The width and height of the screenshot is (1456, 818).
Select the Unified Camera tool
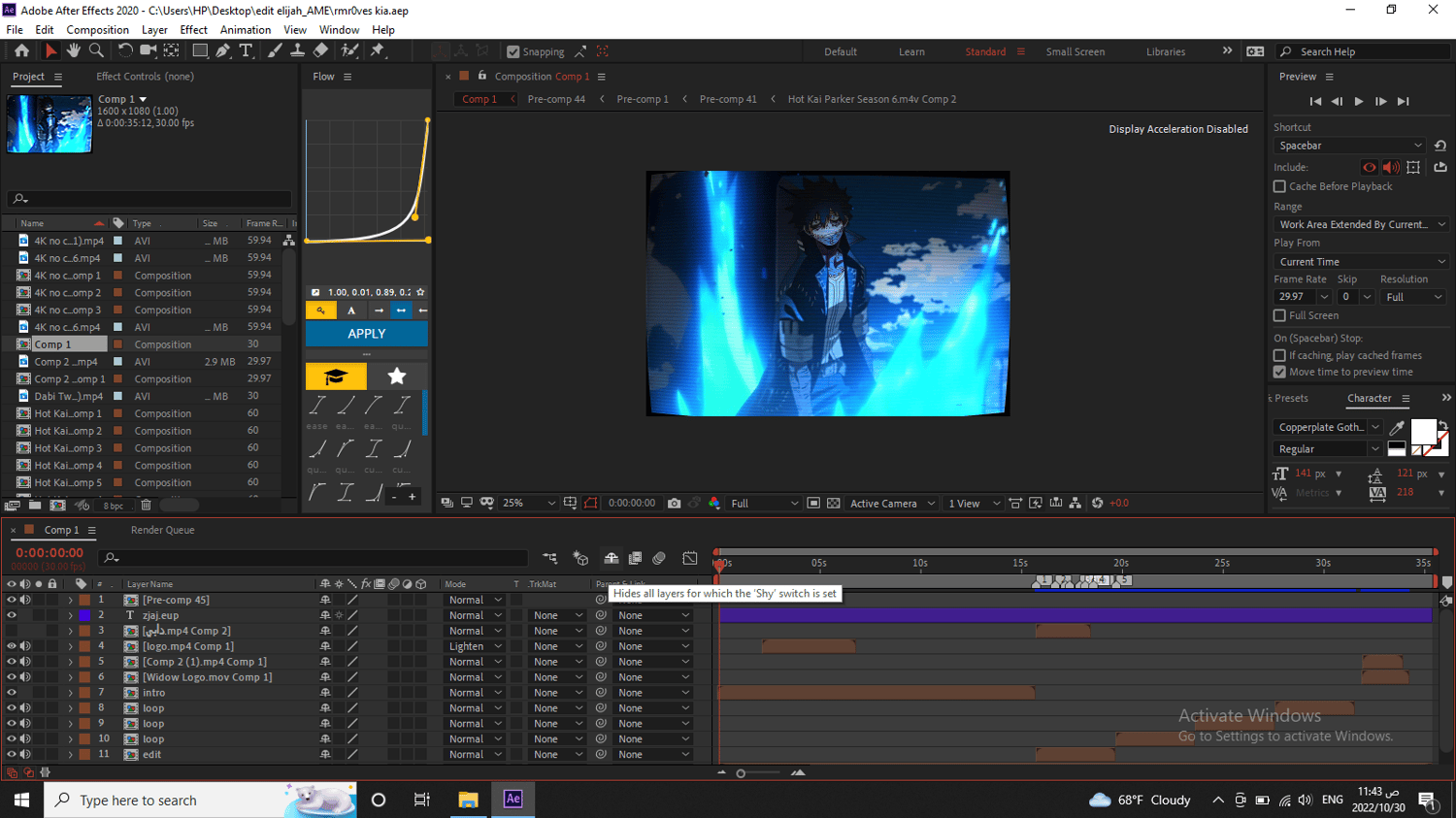click(x=148, y=50)
